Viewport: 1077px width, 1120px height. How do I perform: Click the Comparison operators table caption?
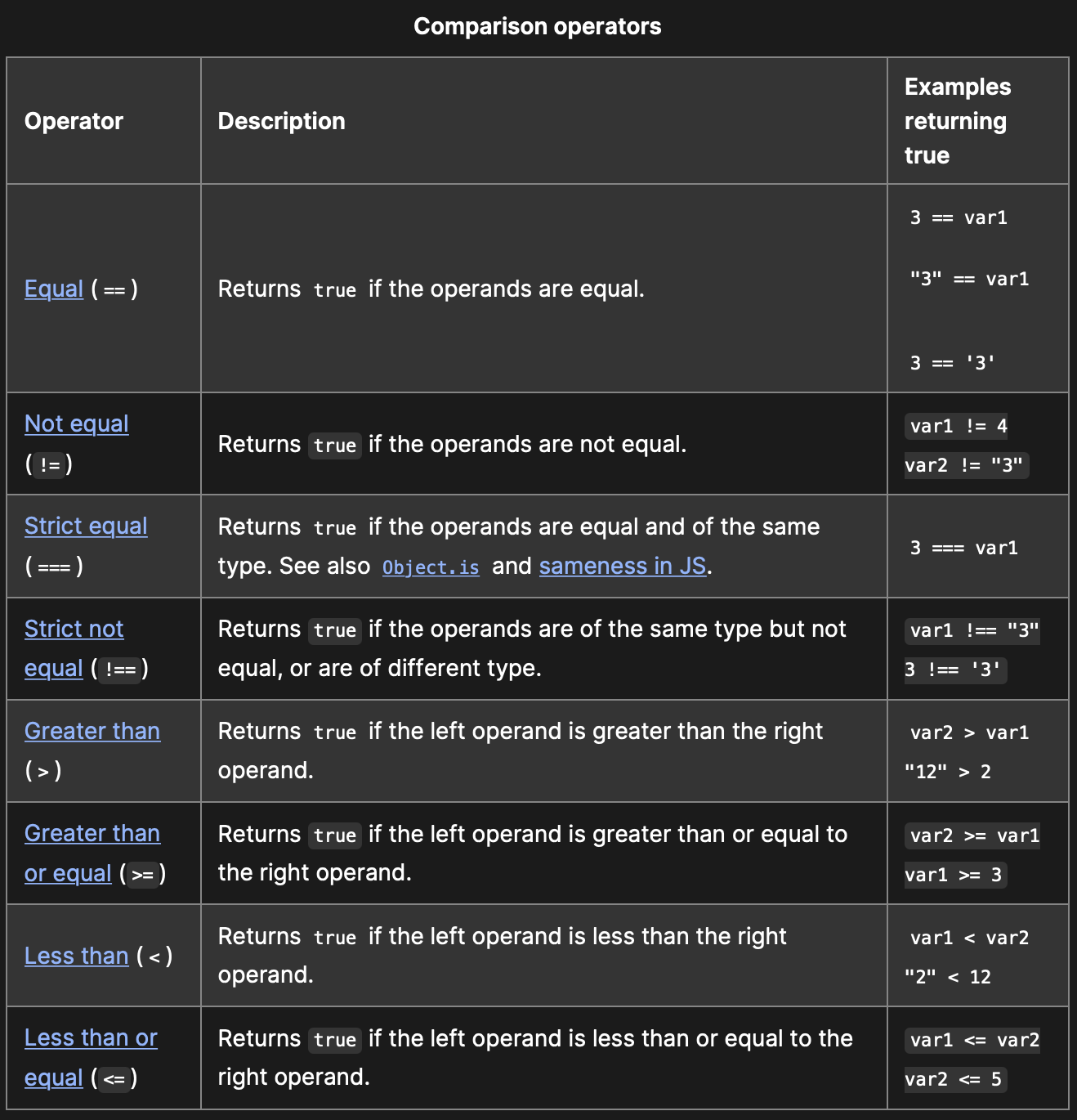(x=538, y=26)
